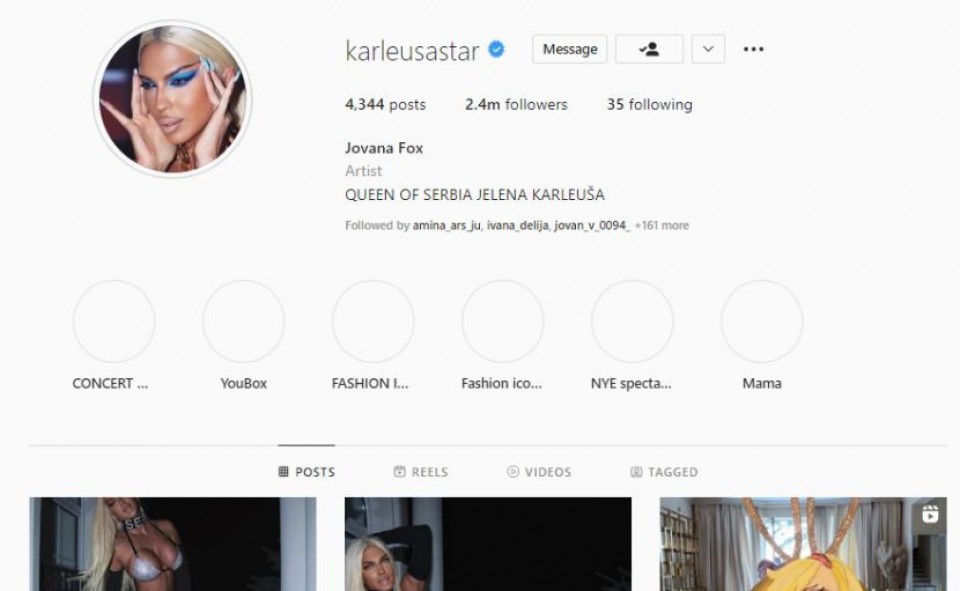Open the 35 following list

(650, 105)
